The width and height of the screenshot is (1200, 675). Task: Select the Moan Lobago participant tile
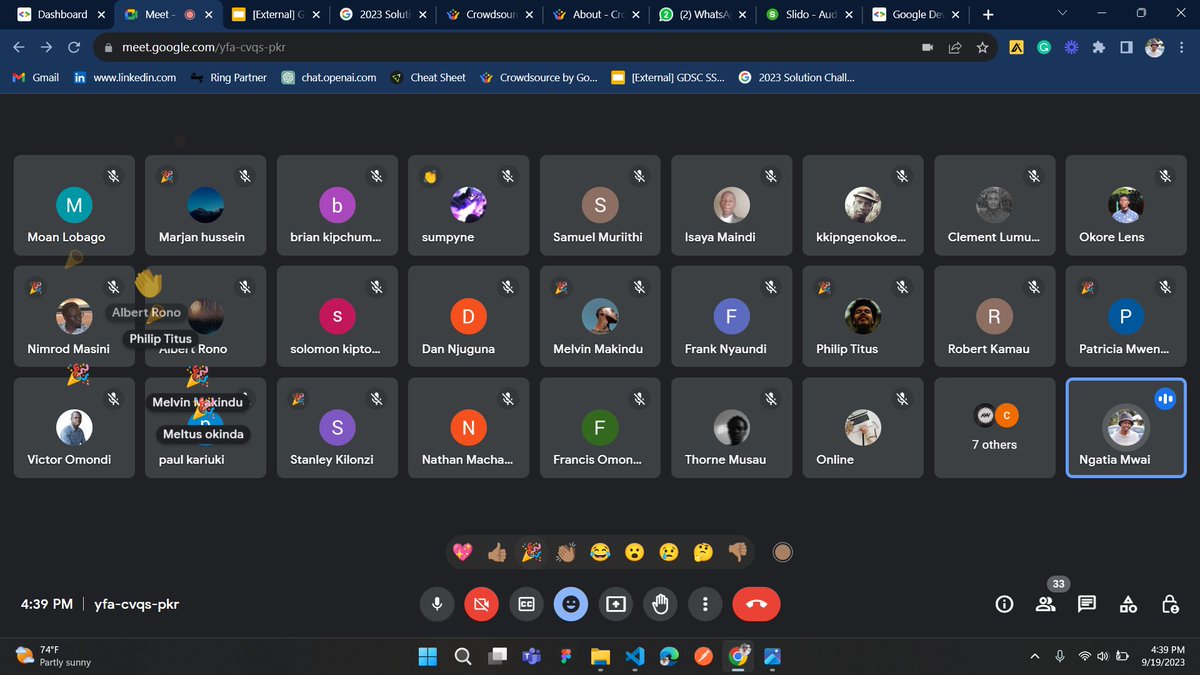coord(73,205)
